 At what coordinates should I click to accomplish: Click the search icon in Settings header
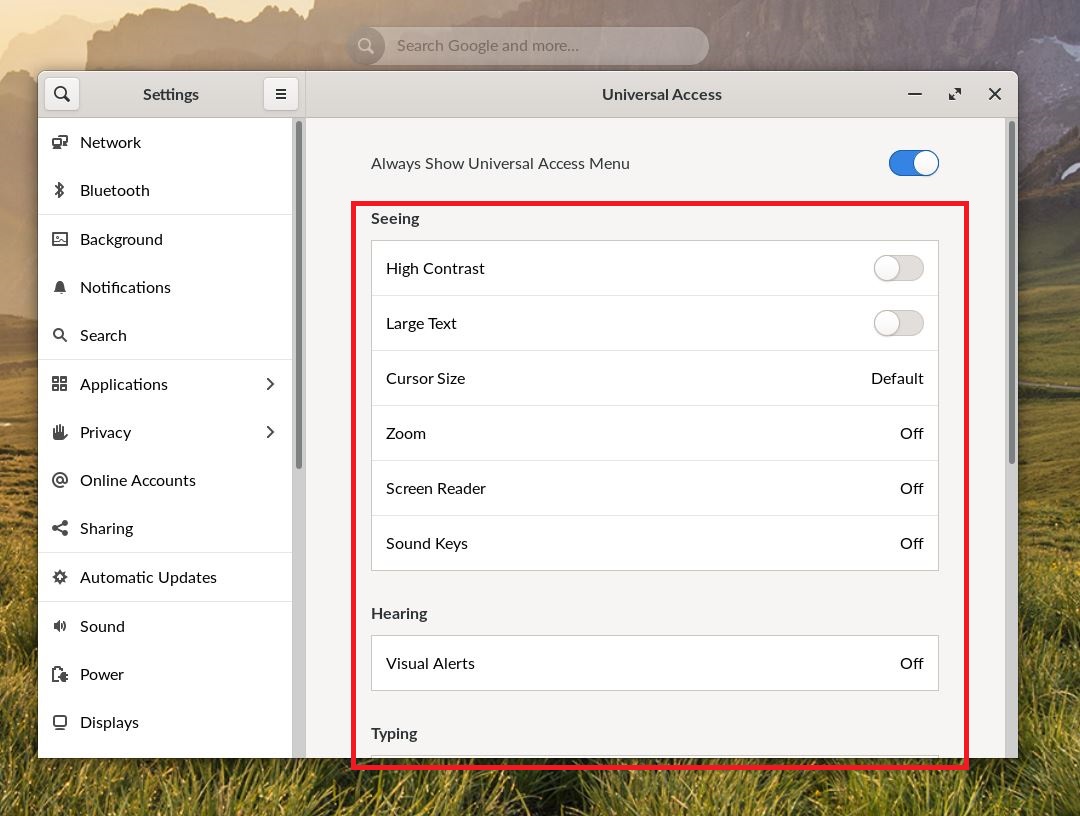click(62, 94)
